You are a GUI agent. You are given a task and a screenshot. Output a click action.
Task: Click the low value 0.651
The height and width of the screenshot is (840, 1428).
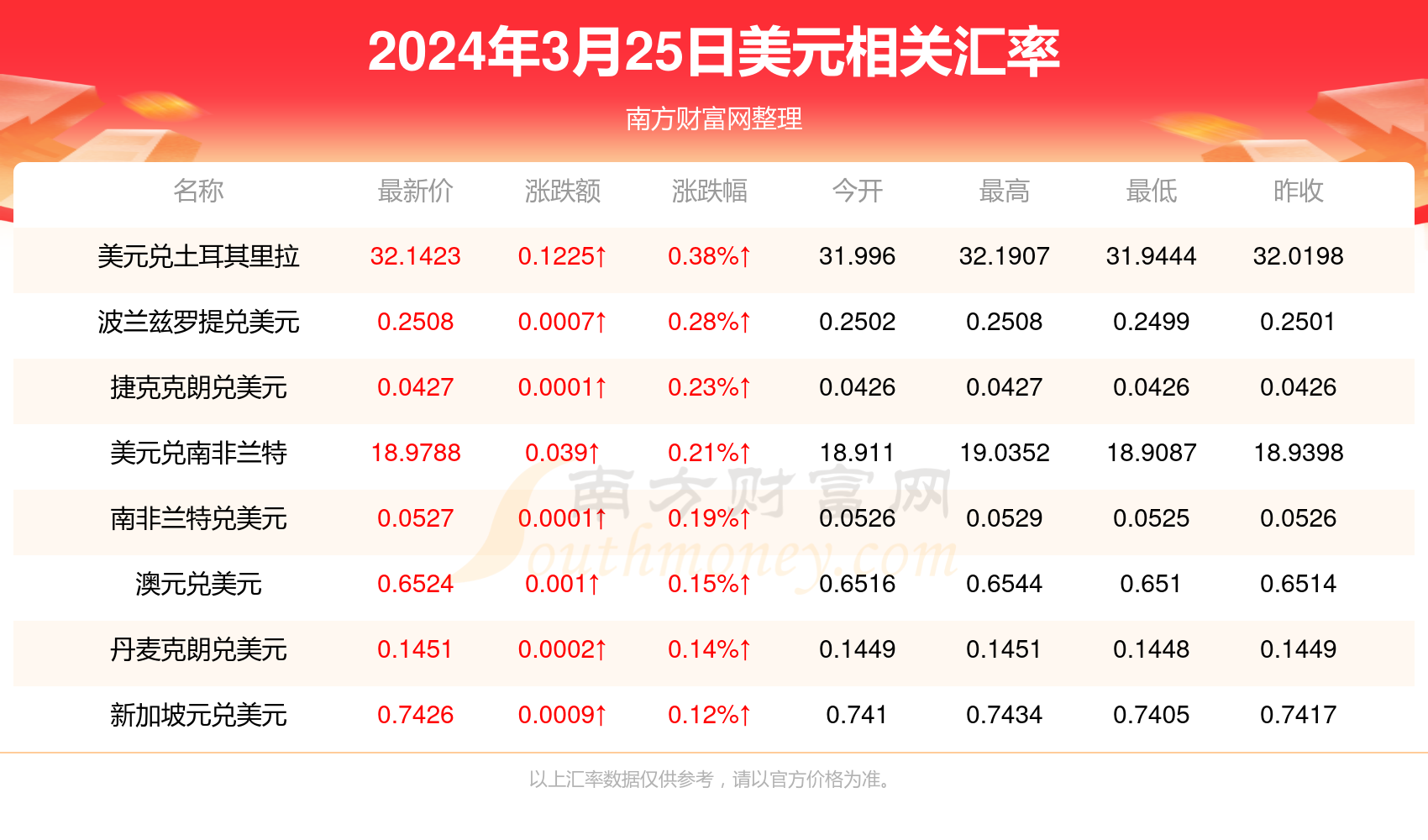tap(1151, 584)
